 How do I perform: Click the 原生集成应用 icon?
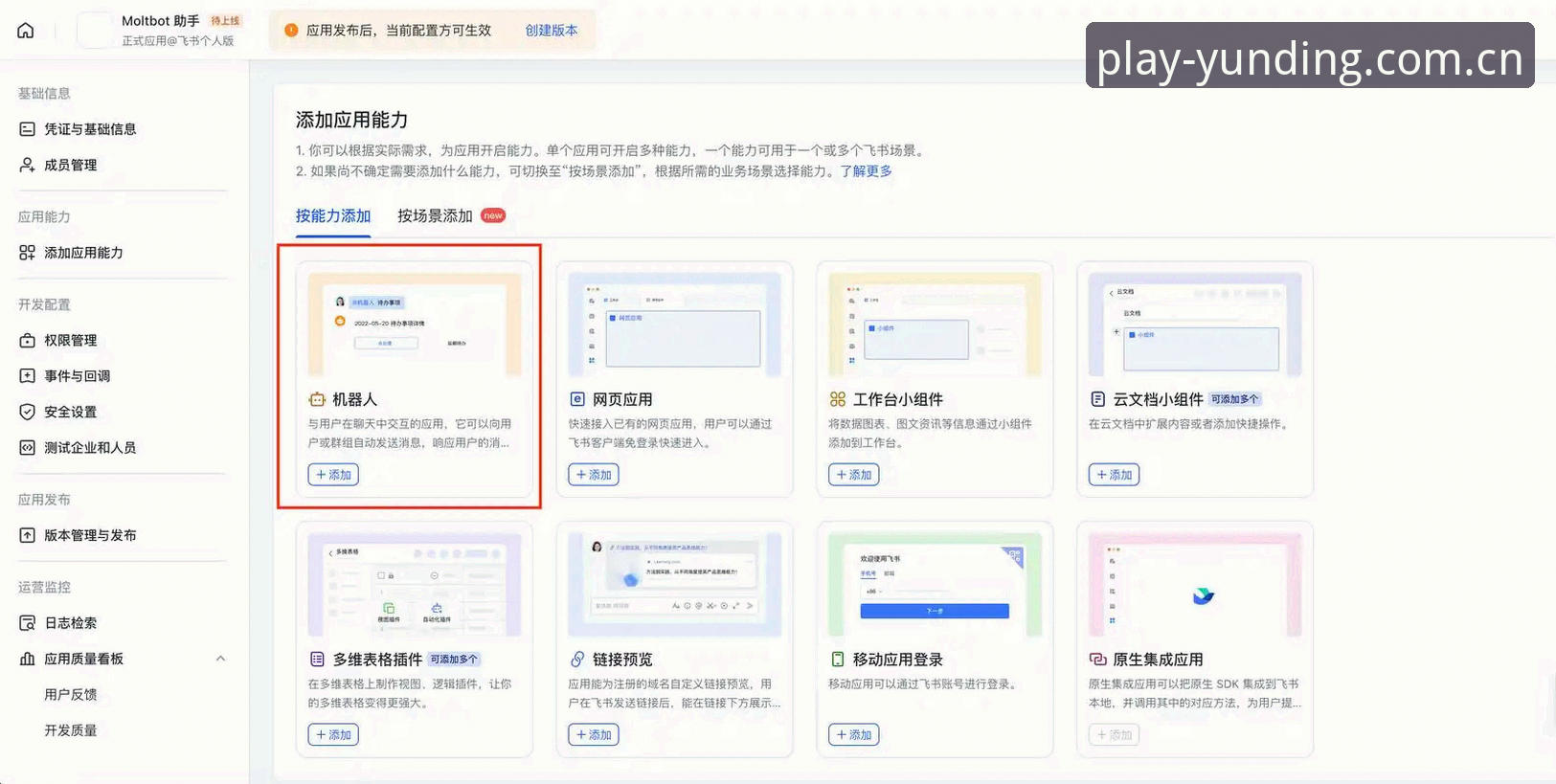coord(1097,660)
